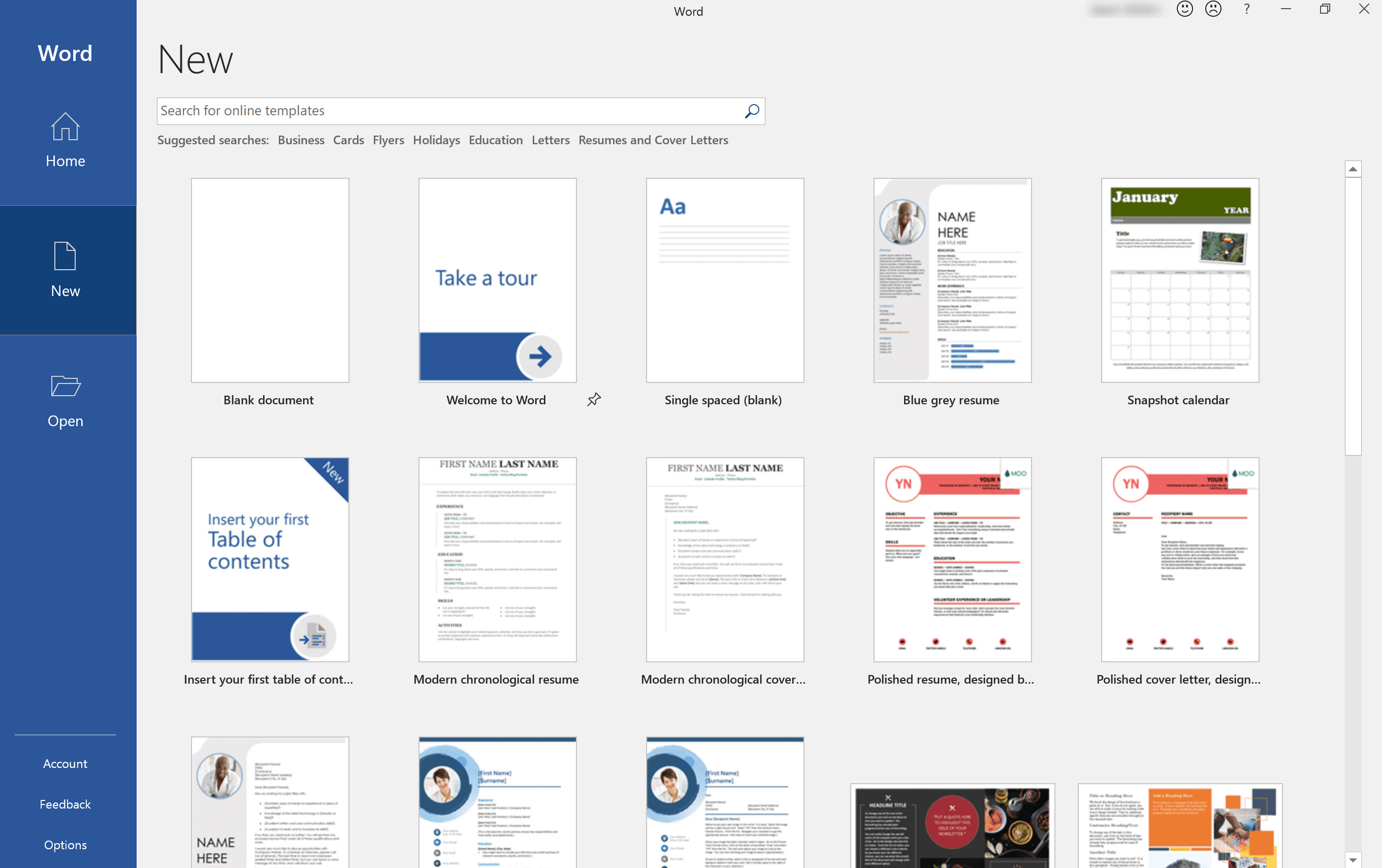The height and width of the screenshot is (868, 1382).
Task: Click the search magnifier icon
Action: tap(751, 111)
